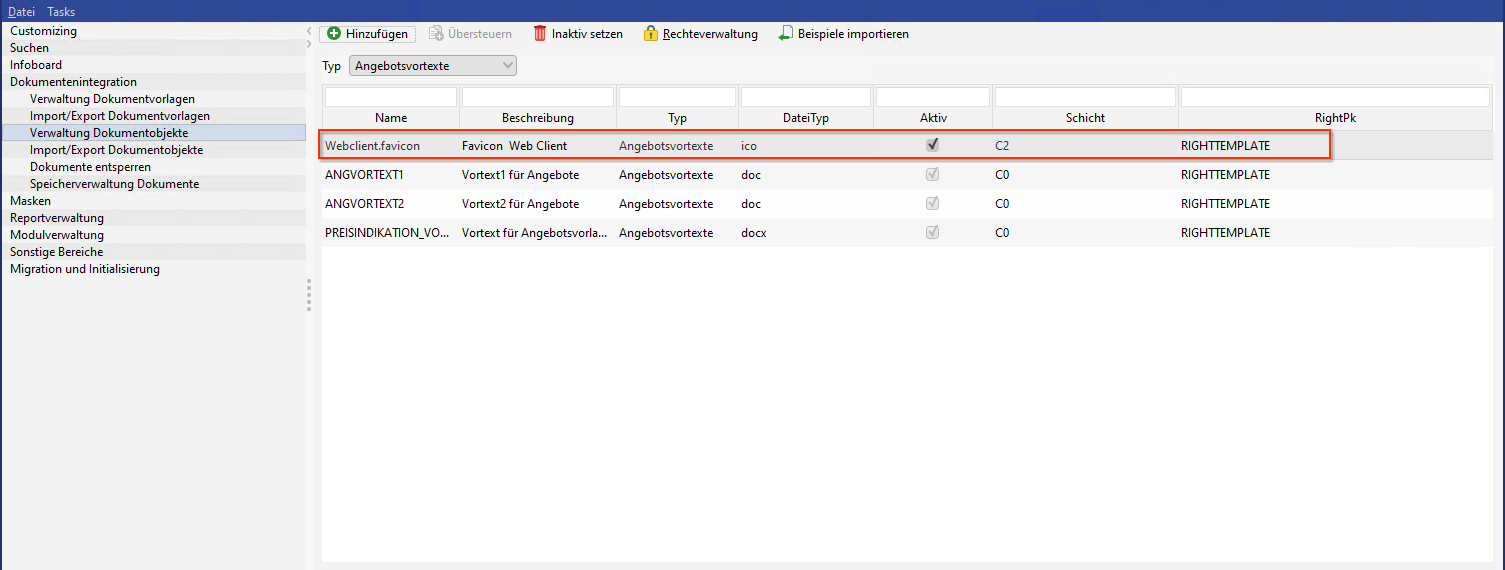Click the green plus Hinzufügen icon
The image size is (1505, 570).
(x=334, y=34)
